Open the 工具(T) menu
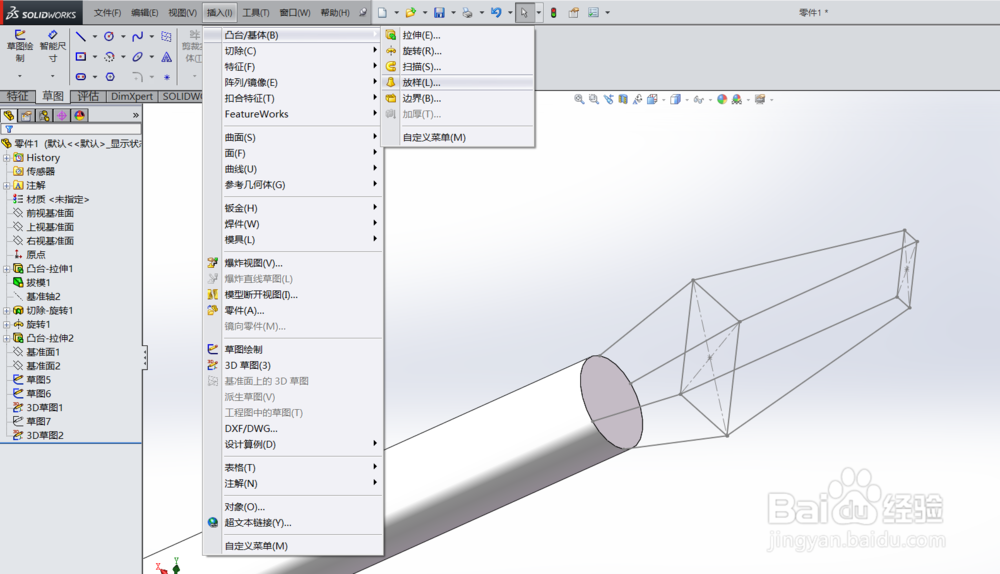The width and height of the screenshot is (1000, 574). click(x=256, y=13)
